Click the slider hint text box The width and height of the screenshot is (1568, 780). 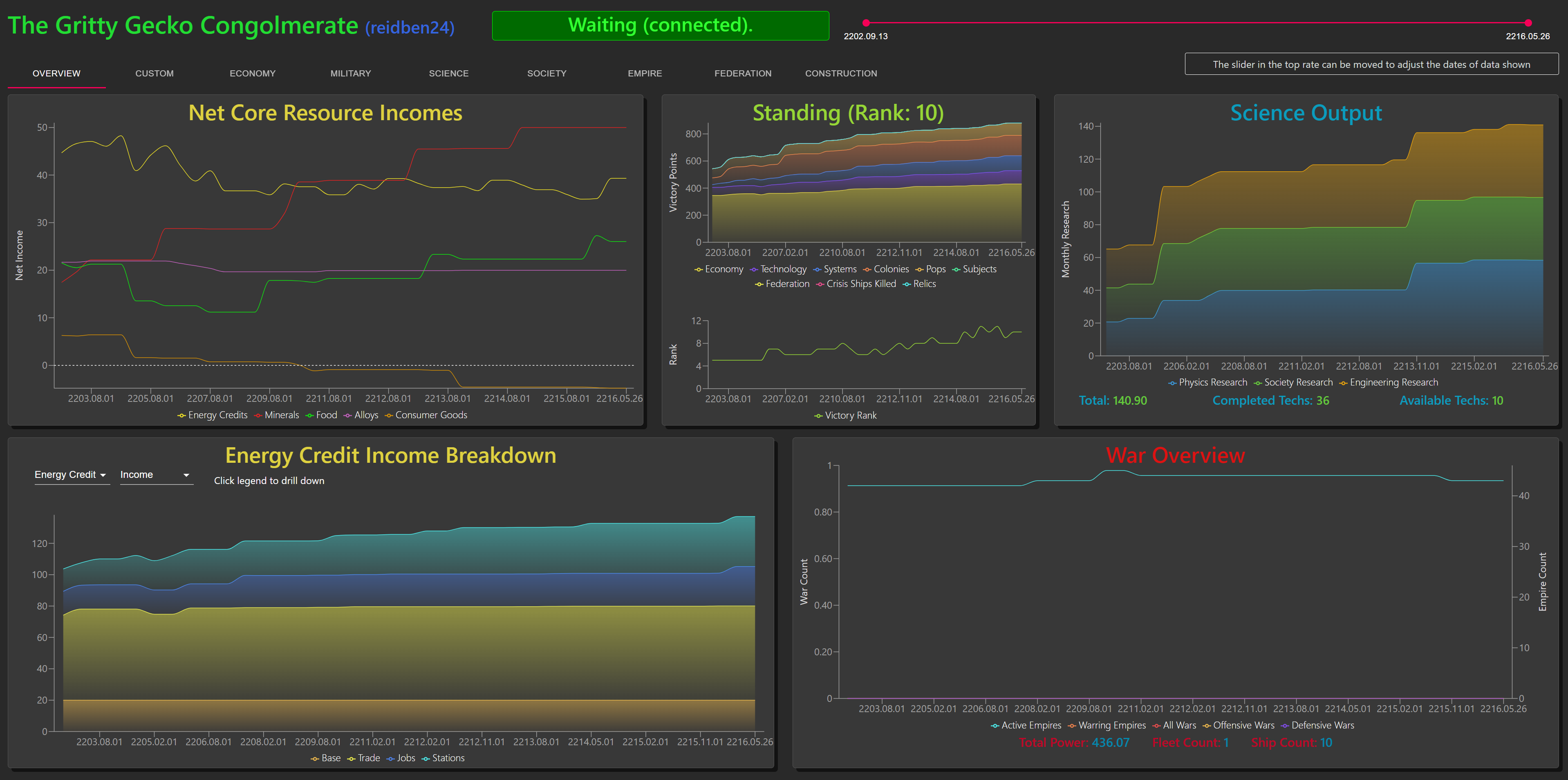click(1371, 65)
